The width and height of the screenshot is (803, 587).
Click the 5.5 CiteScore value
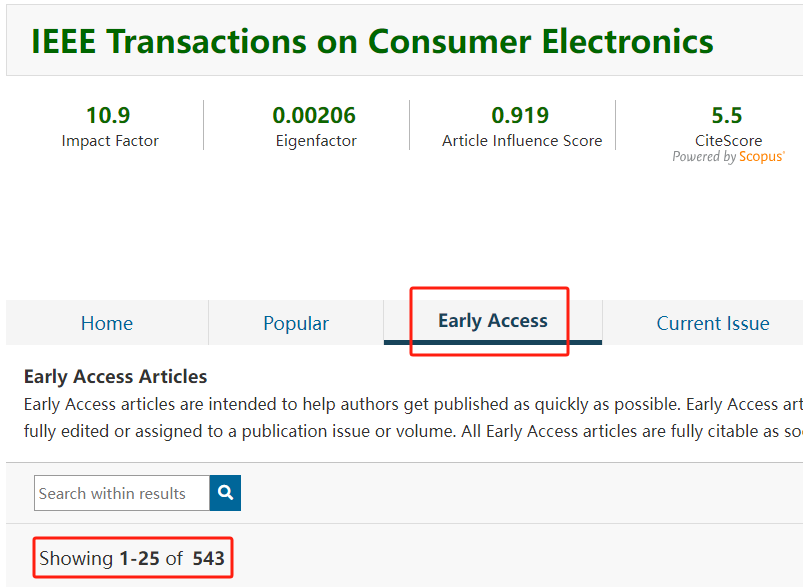[x=727, y=115]
